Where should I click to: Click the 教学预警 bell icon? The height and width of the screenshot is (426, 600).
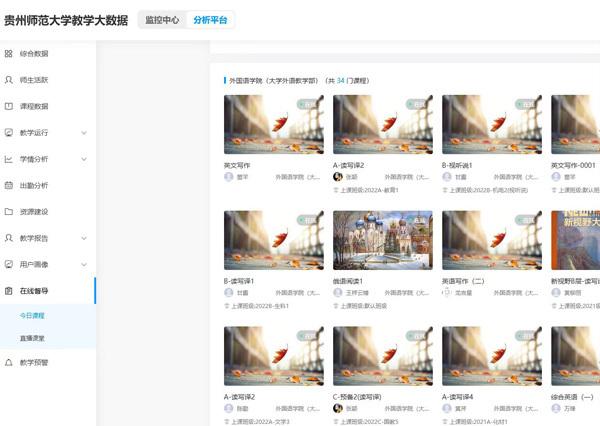click(9, 362)
